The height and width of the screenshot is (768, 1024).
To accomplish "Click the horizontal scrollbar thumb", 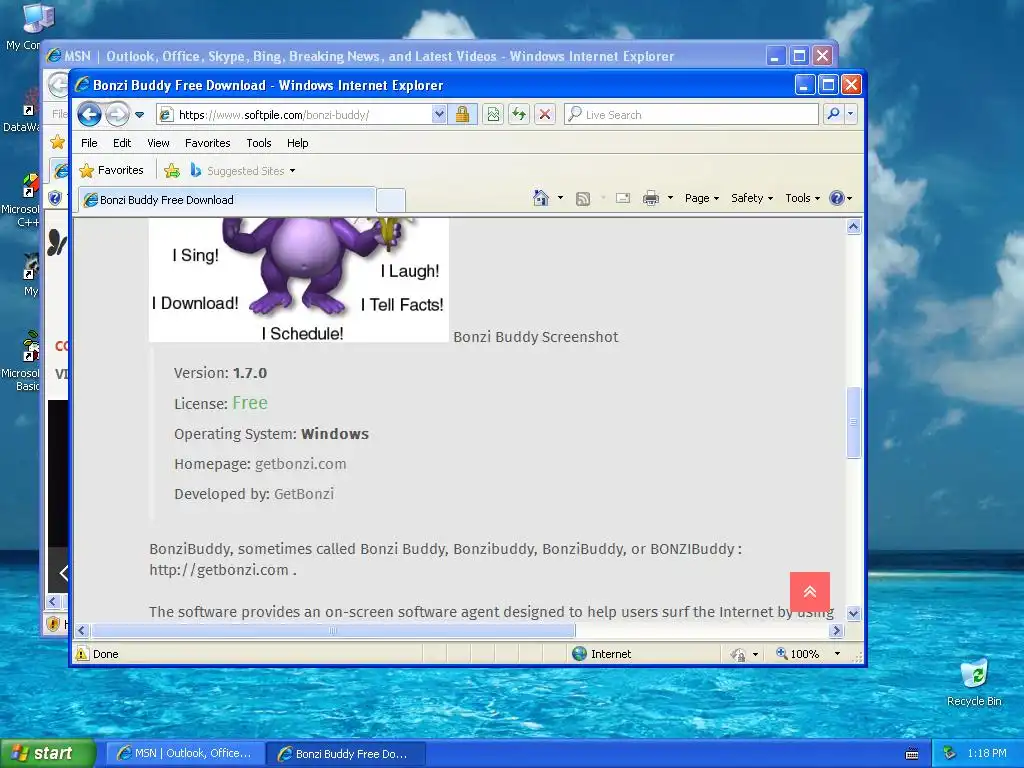I will pos(333,631).
